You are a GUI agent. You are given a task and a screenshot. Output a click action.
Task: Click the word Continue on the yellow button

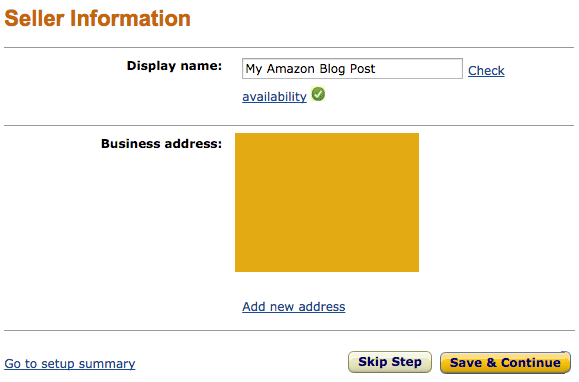point(531,363)
